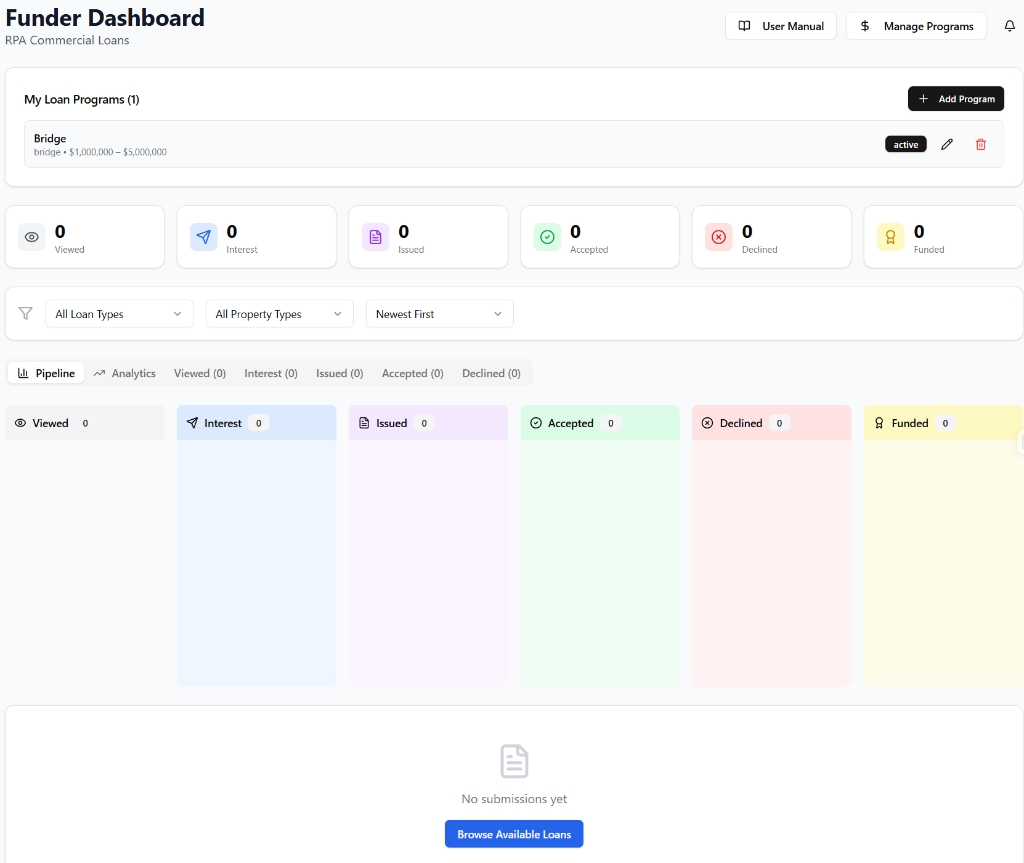The height and width of the screenshot is (863, 1024).
Task: Switch to the Pipeline tab
Action: pos(46,373)
